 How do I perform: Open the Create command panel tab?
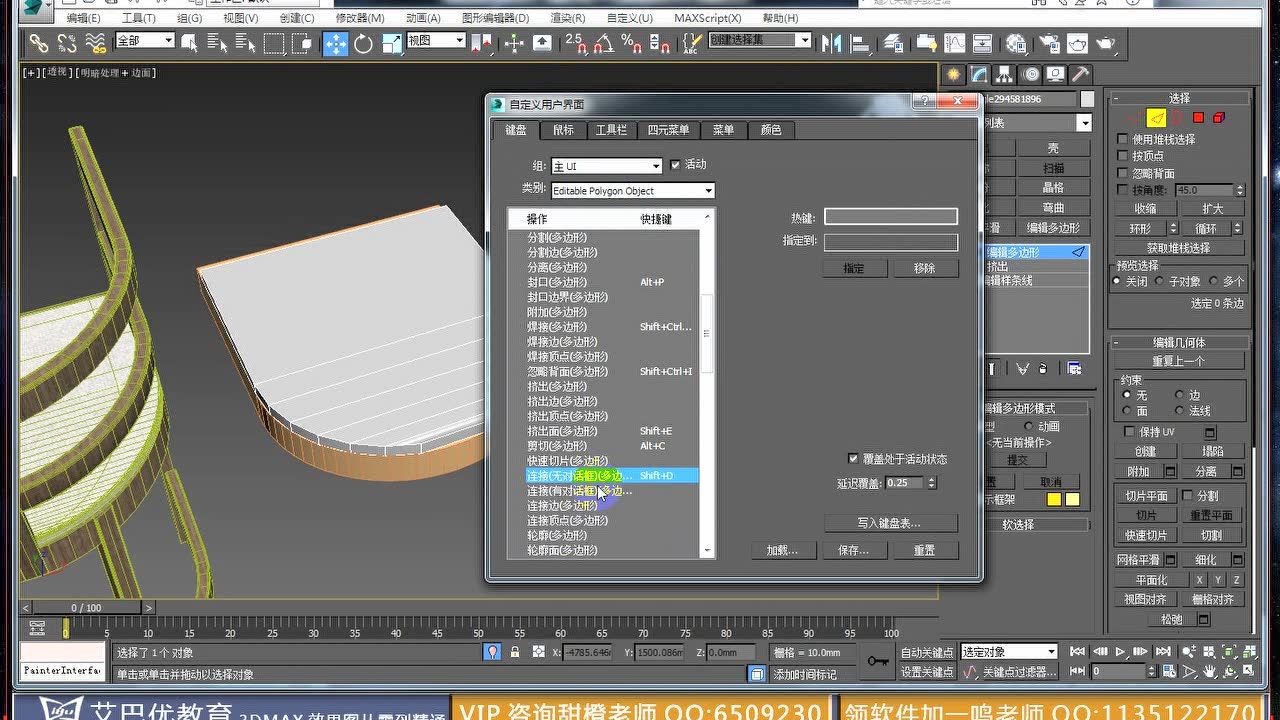(953, 75)
